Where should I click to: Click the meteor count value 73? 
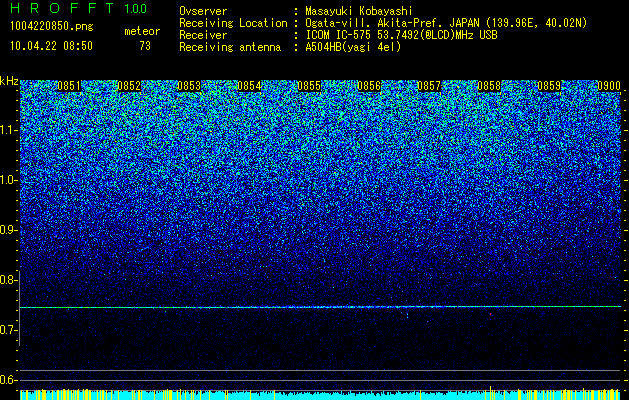(x=145, y=46)
